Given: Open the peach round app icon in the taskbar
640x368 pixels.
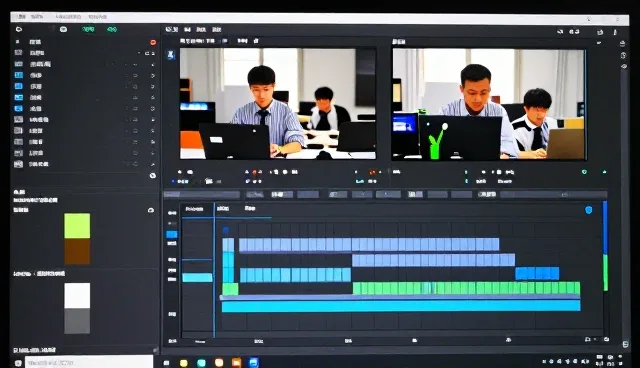Looking at the screenshot, I should pyautogui.click(x=219, y=363).
